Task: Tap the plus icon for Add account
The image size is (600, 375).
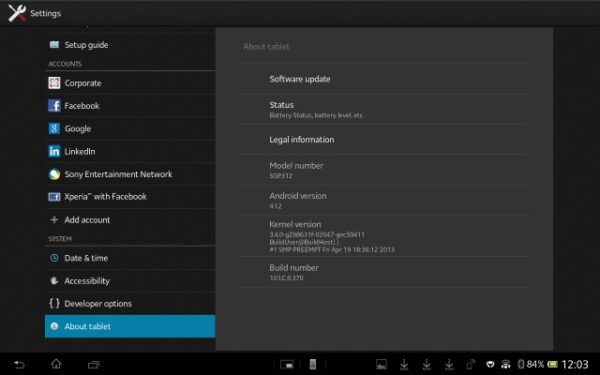Action: click(54, 220)
